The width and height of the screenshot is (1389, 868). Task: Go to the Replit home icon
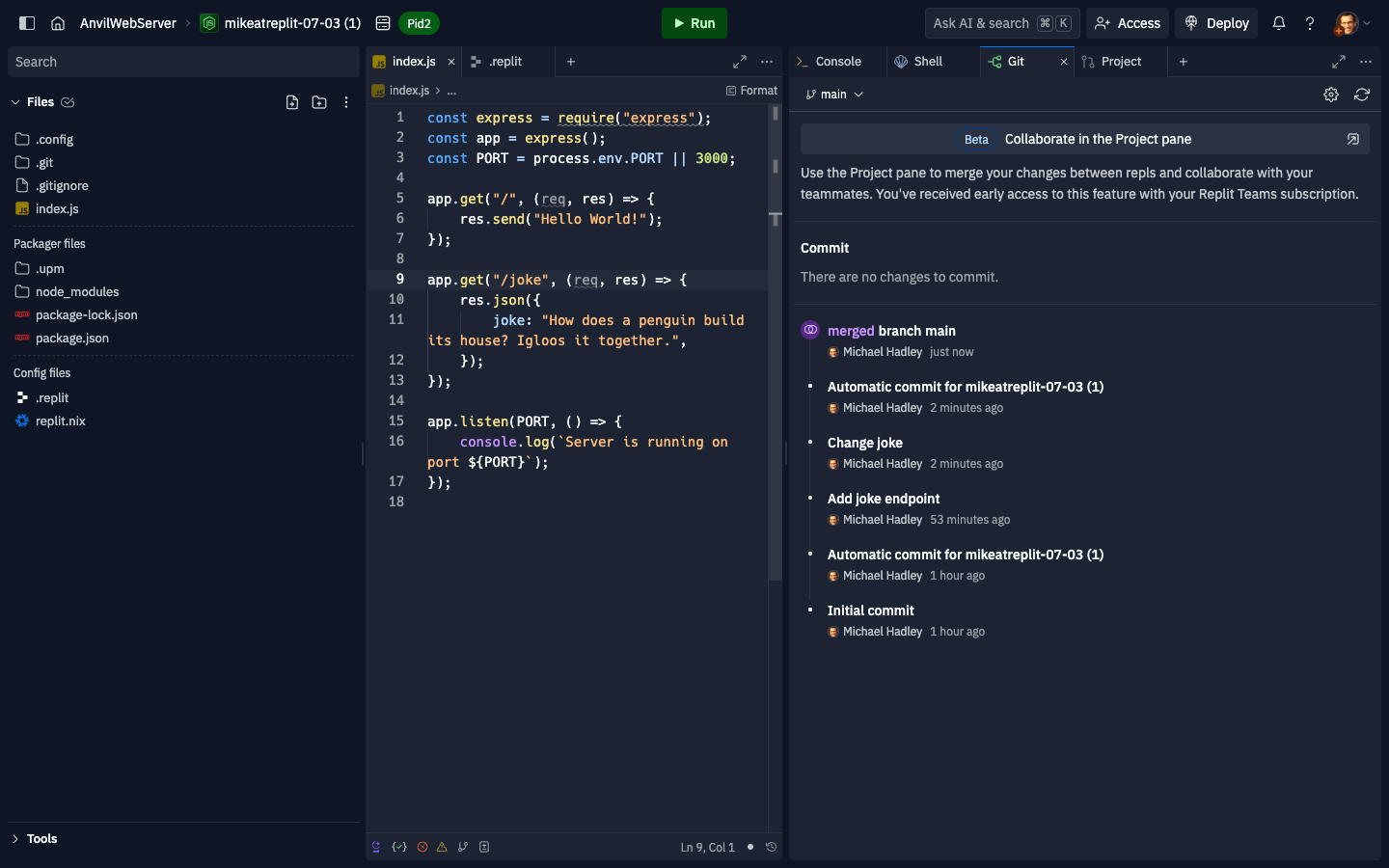point(58,23)
